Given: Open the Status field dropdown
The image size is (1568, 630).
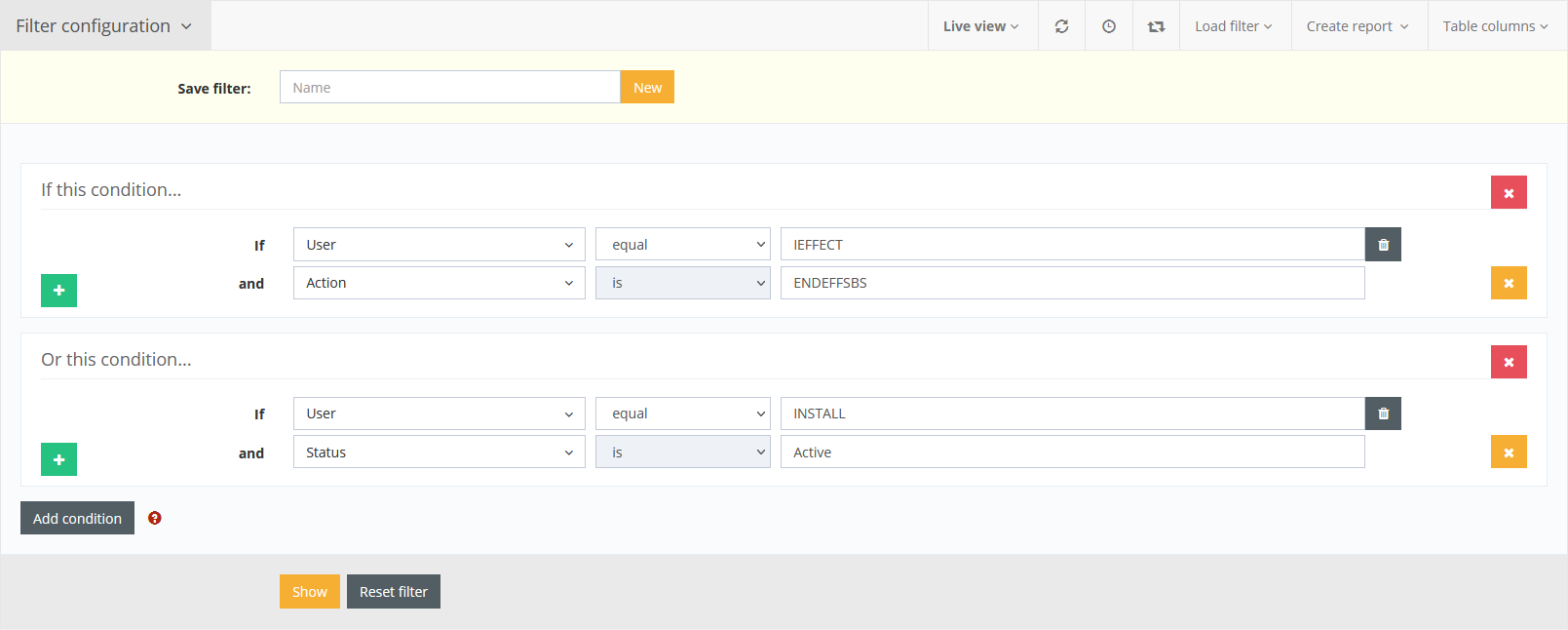Looking at the screenshot, I should pos(439,453).
